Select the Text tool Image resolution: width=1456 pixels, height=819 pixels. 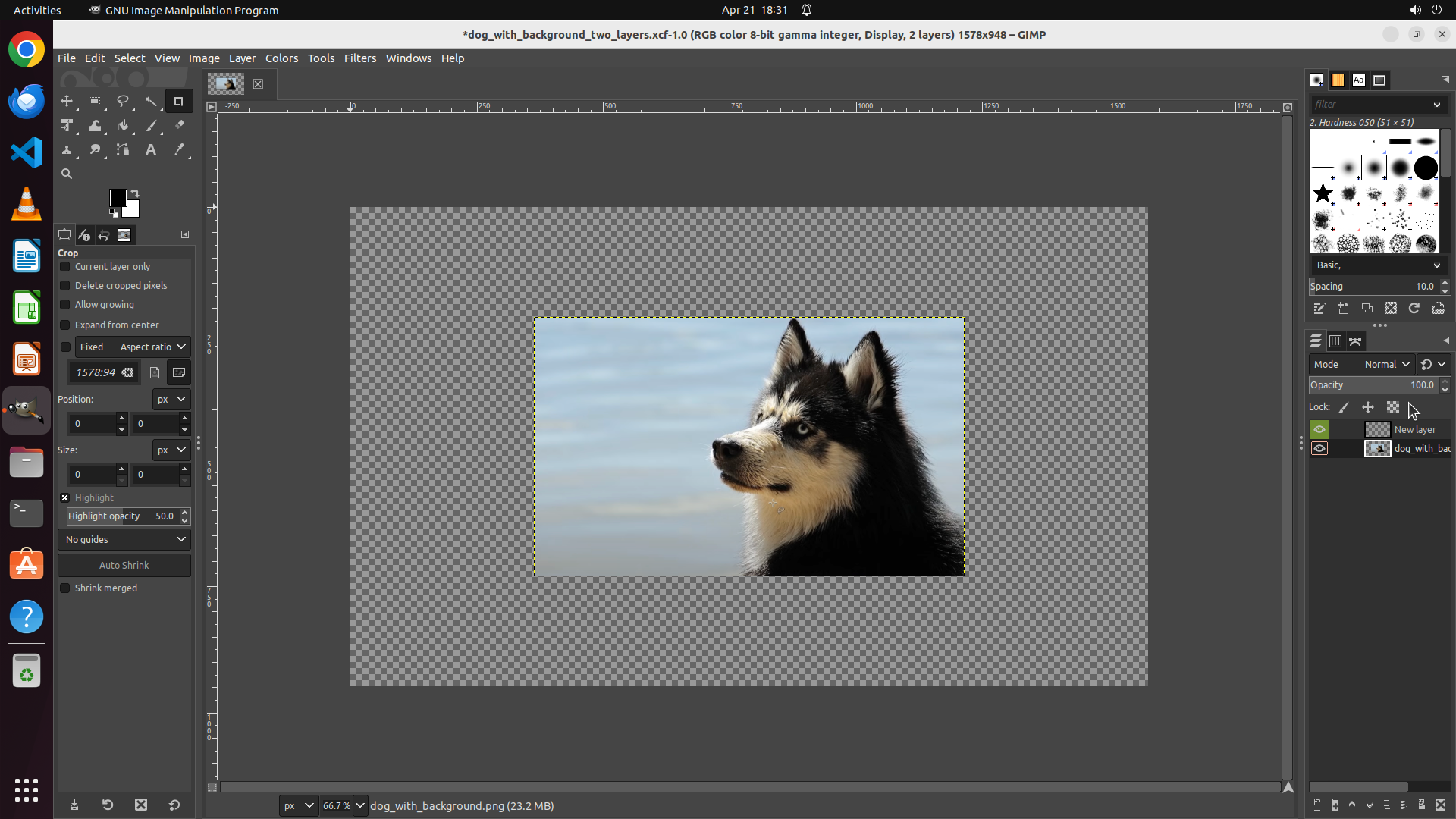point(151,150)
